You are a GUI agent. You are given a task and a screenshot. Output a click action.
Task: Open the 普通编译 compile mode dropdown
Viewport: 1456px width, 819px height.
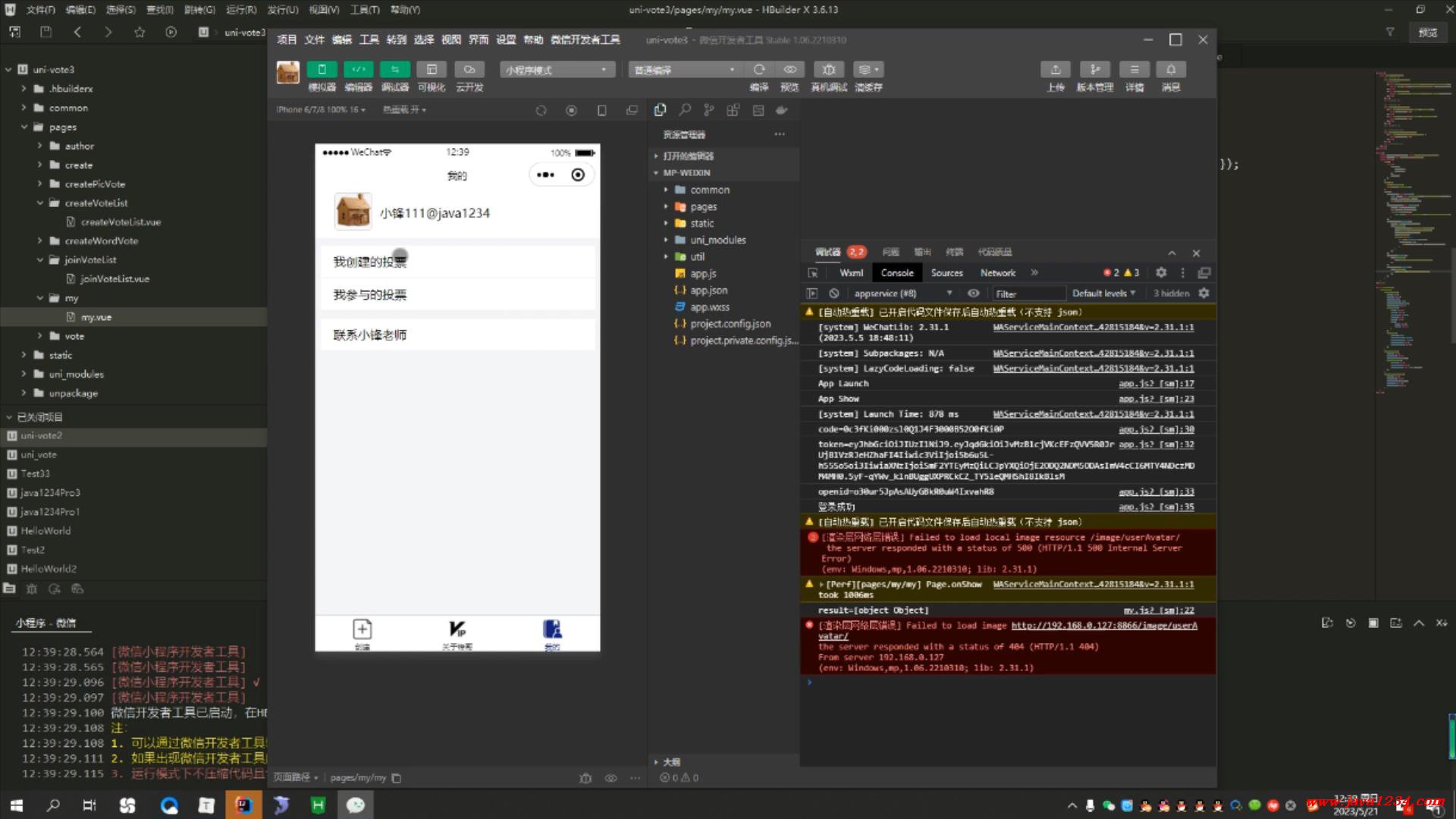pyautogui.click(x=686, y=70)
